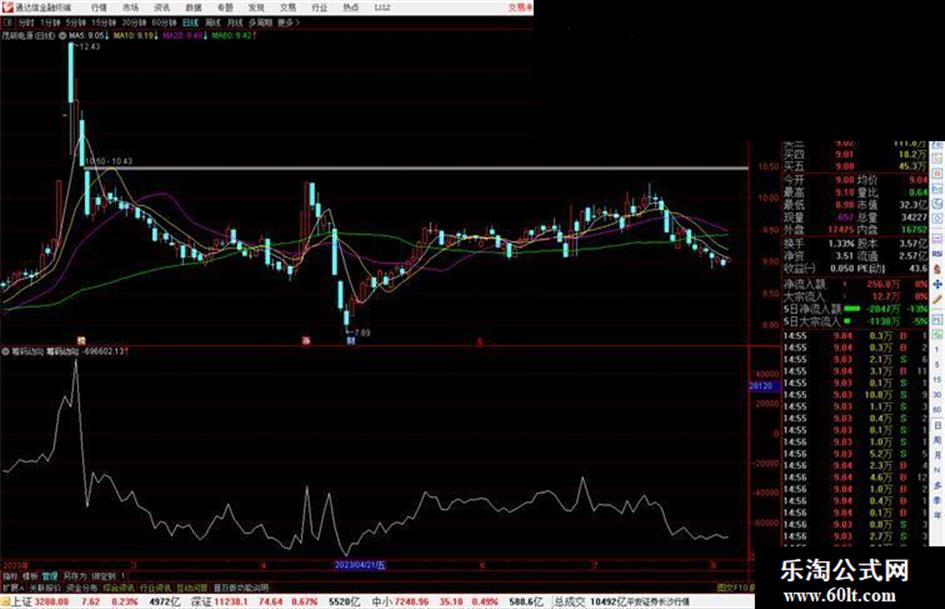The width and height of the screenshot is (945, 609).
Task: Click the blue four-arrow move icon
Action: pyautogui.click(x=937, y=283)
